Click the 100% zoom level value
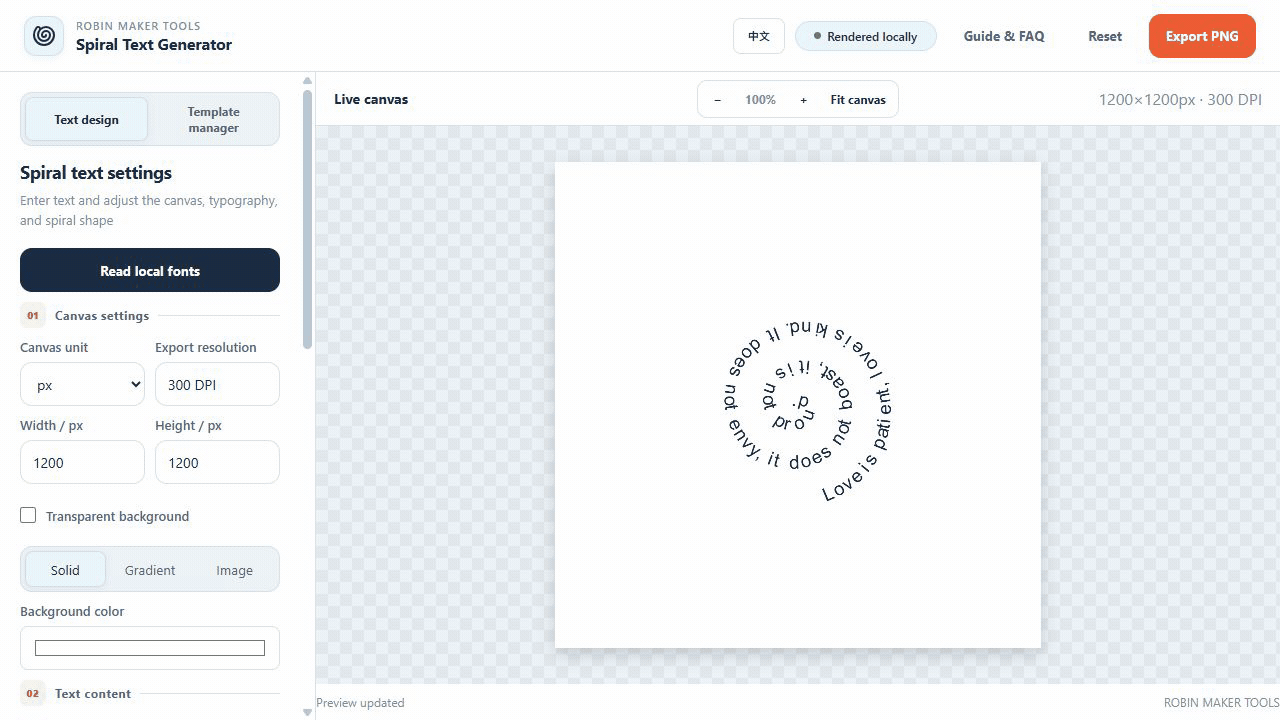This screenshot has height=720, width=1280. point(760,100)
